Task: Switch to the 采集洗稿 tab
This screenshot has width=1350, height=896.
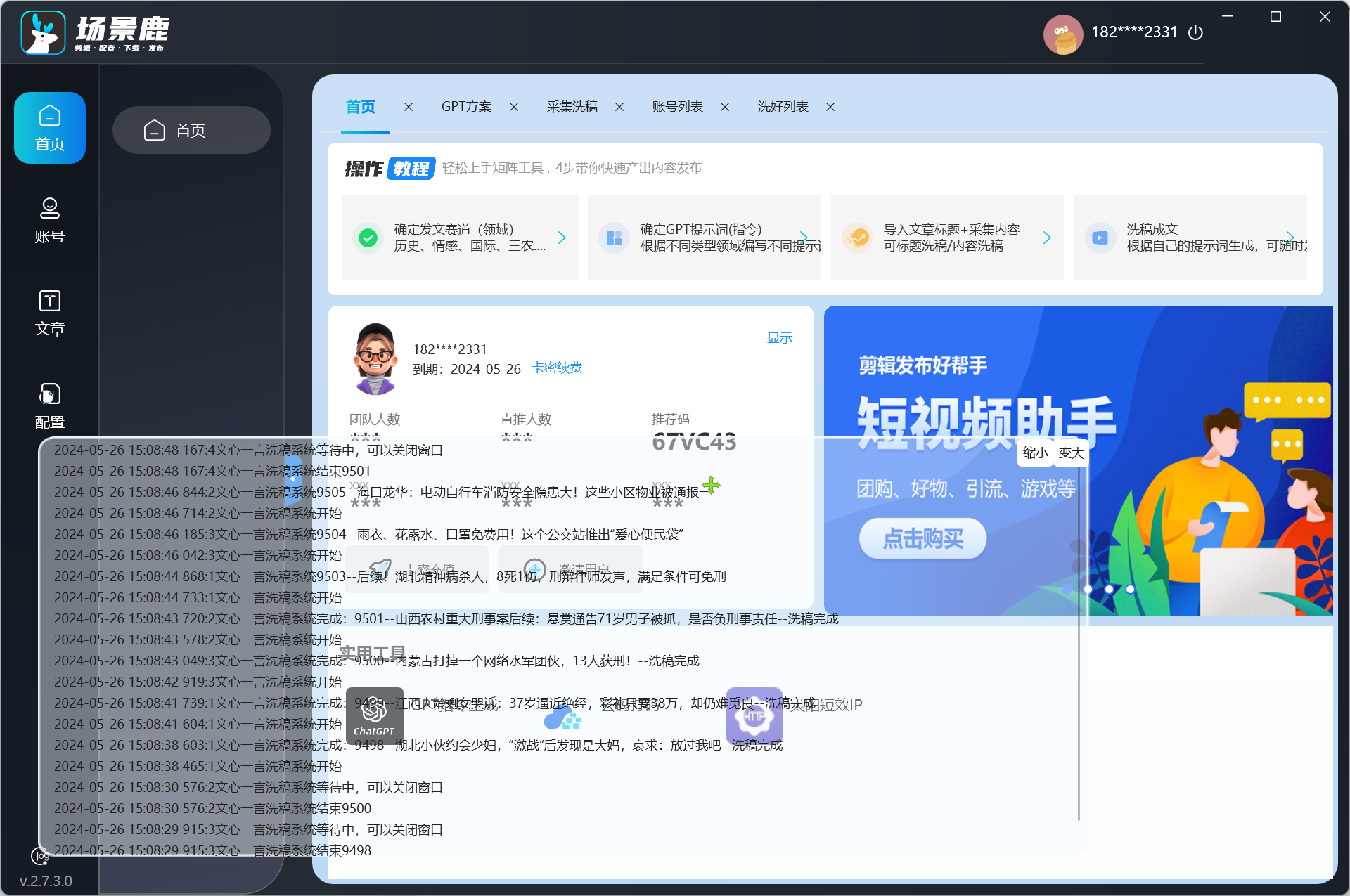Action: 572,107
